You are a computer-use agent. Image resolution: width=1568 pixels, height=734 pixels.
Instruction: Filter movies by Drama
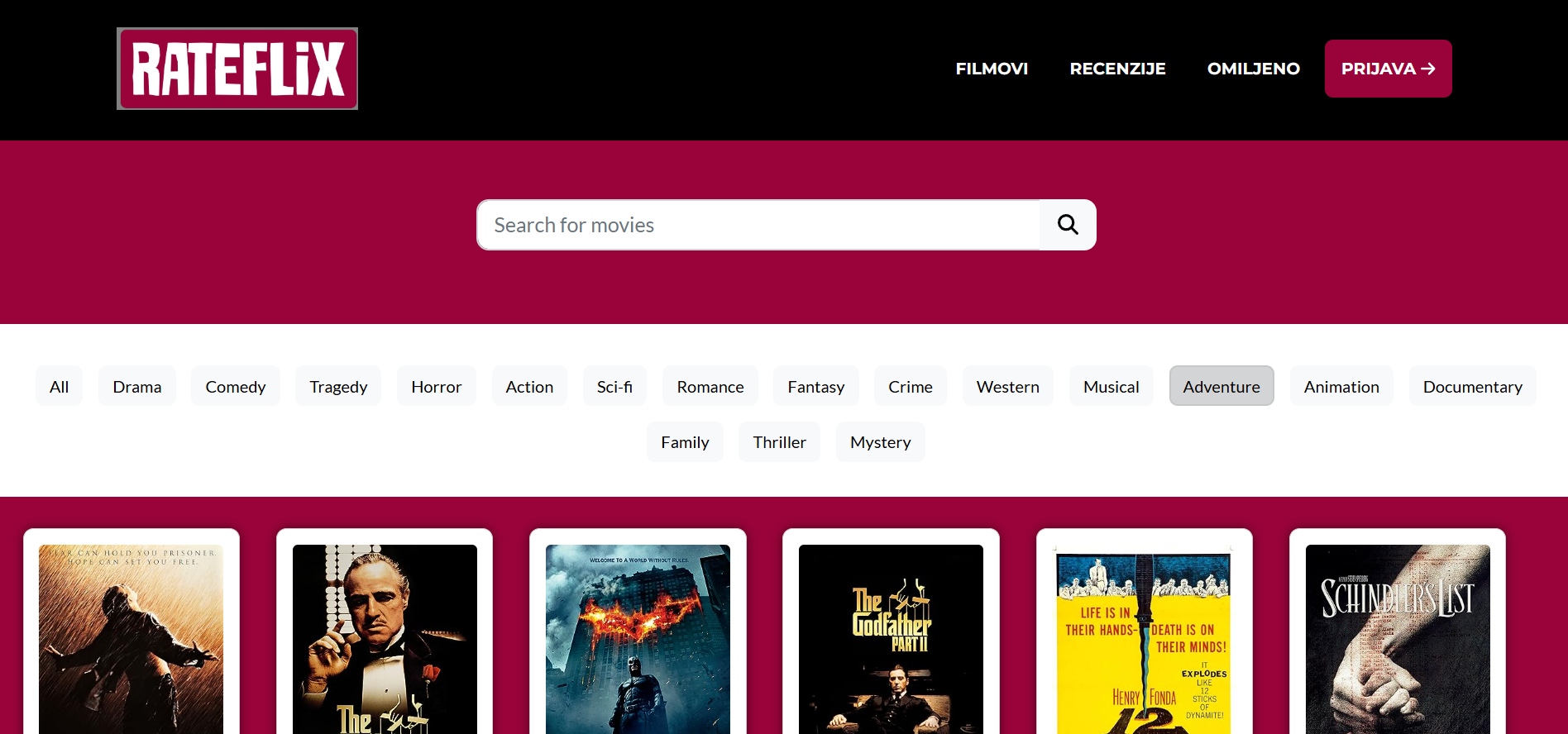coord(137,386)
